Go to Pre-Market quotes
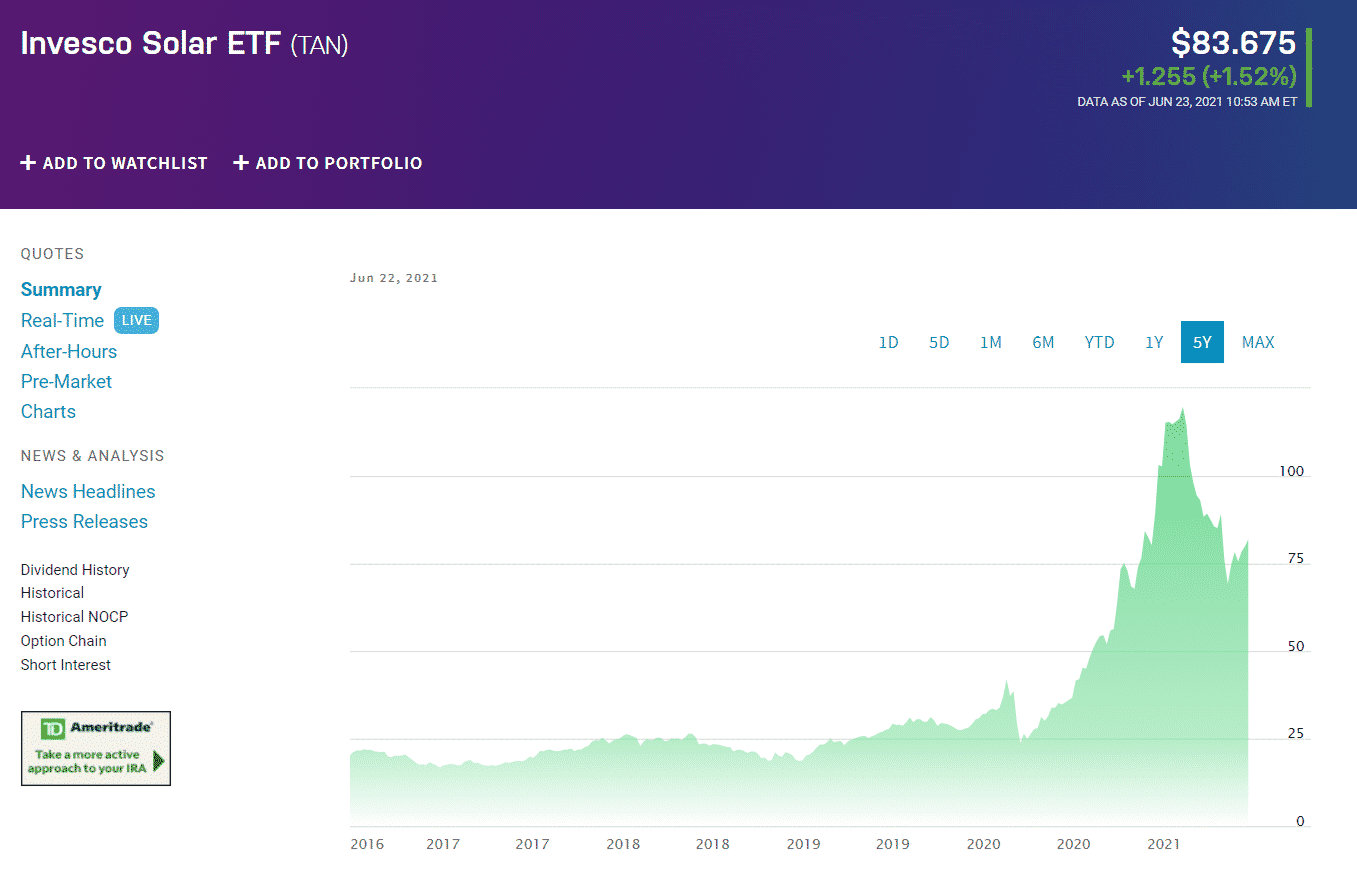1357x892 pixels. tap(66, 381)
